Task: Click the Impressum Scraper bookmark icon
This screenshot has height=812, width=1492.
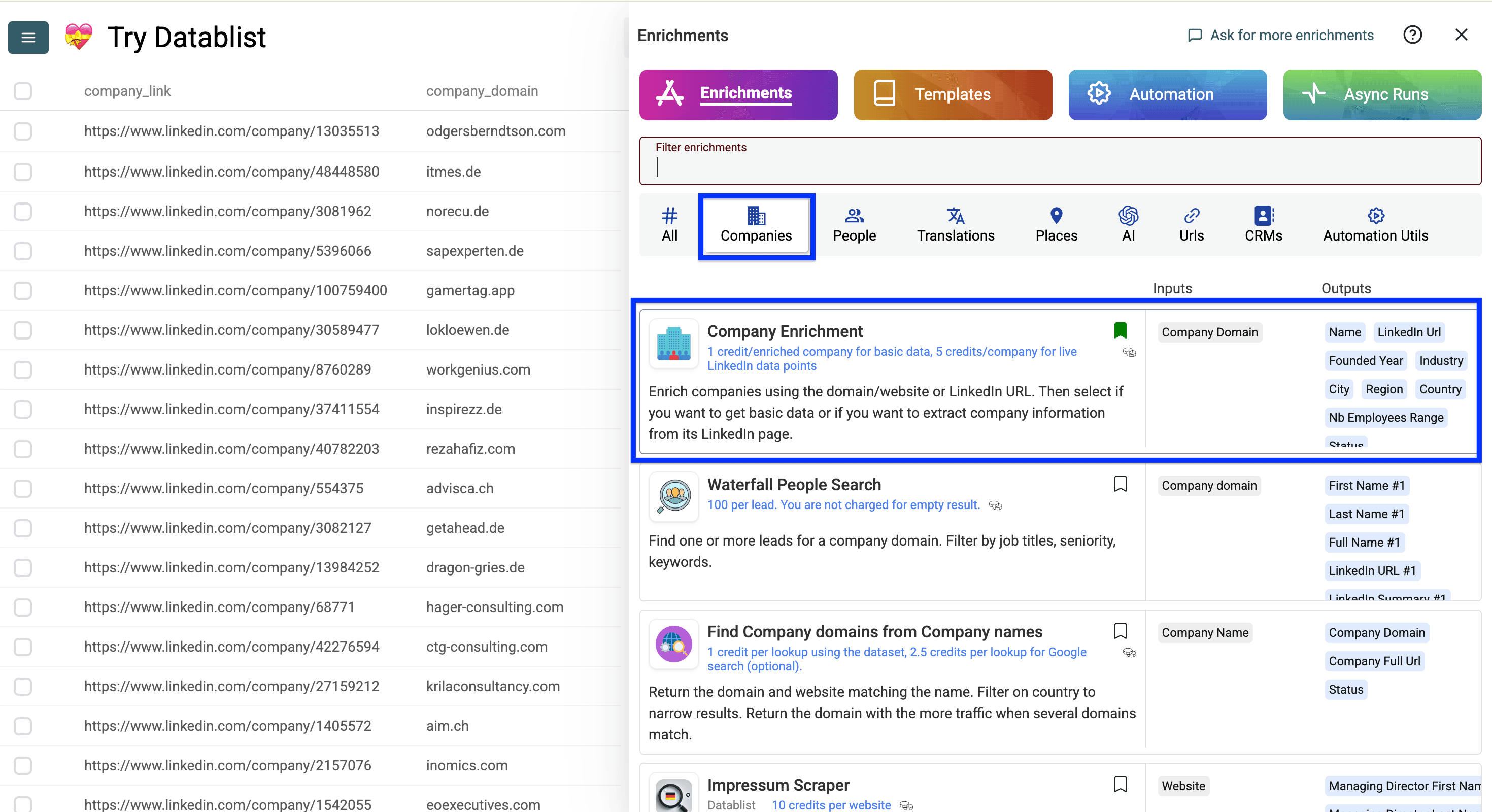Action: (x=1120, y=784)
